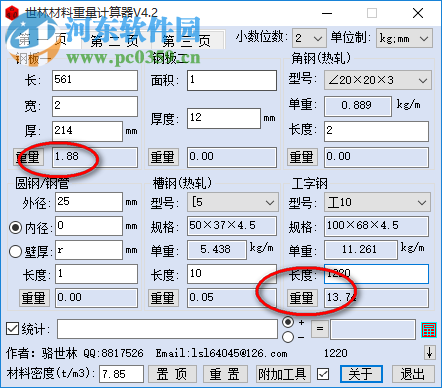Click the statistics result box after equals
442x388 pixels.
pos(373,330)
